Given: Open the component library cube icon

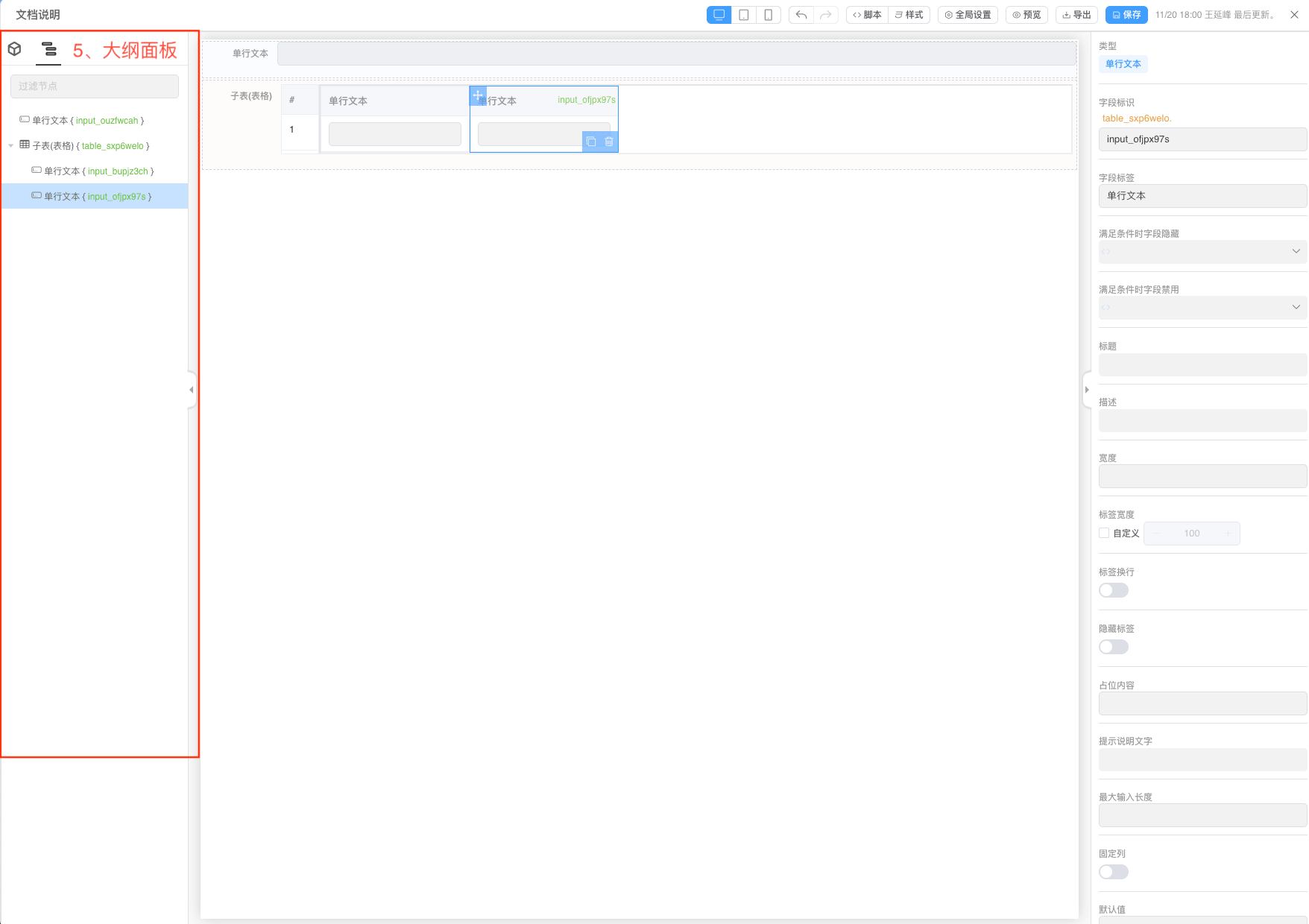Looking at the screenshot, I should (x=14, y=49).
